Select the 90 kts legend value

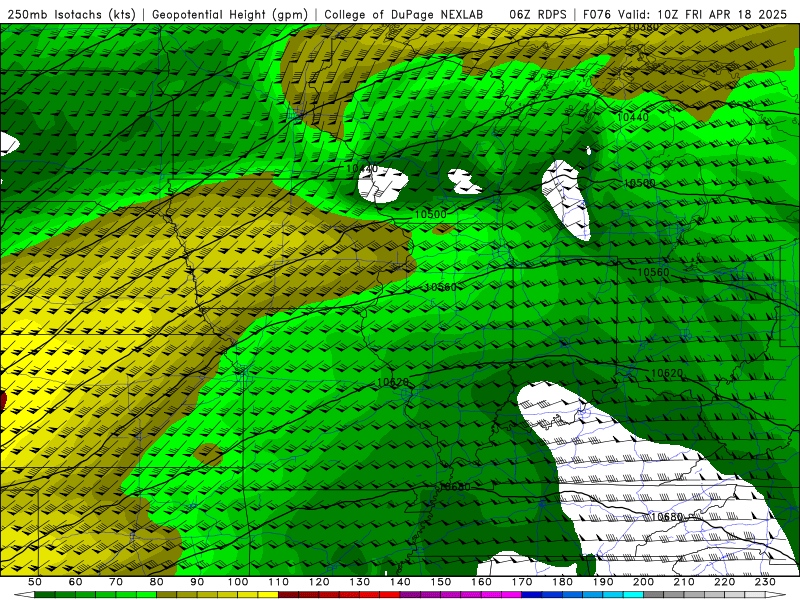click(x=197, y=582)
